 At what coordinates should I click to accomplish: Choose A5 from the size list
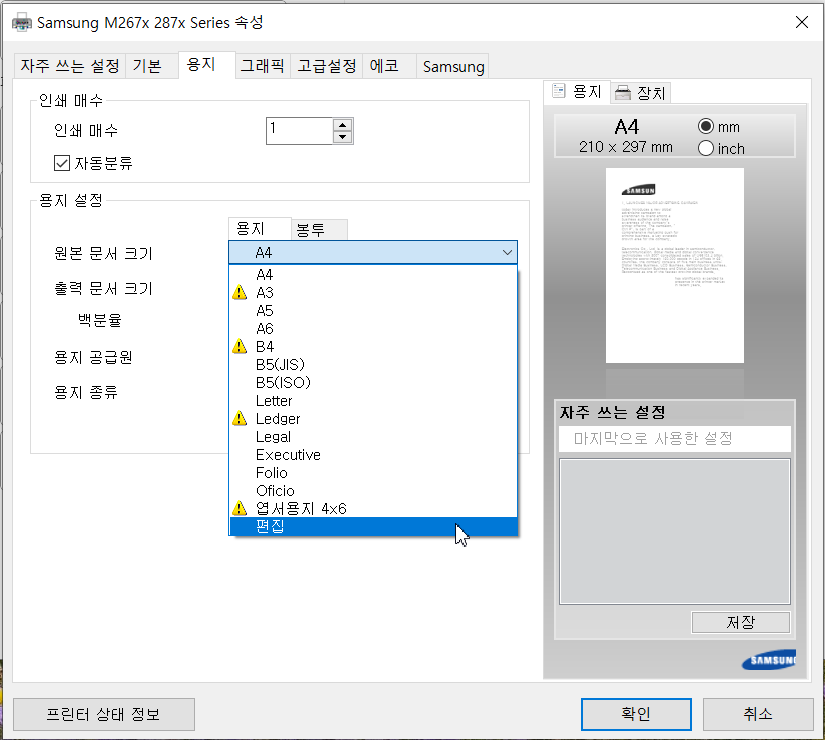pyautogui.click(x=373, y=311)
